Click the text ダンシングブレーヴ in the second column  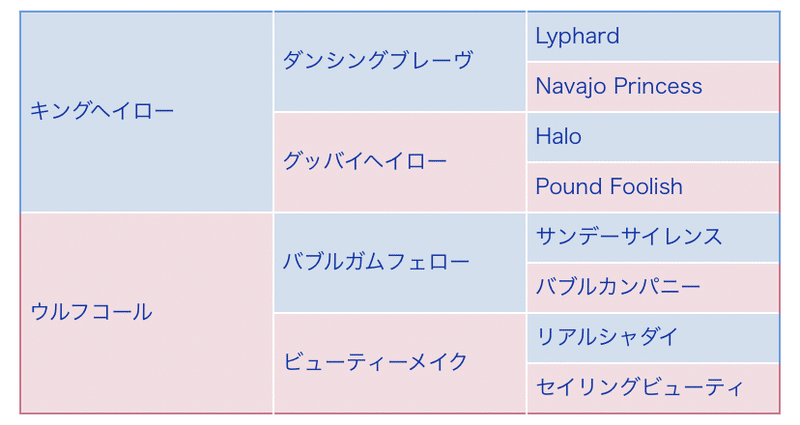[378, 60]
